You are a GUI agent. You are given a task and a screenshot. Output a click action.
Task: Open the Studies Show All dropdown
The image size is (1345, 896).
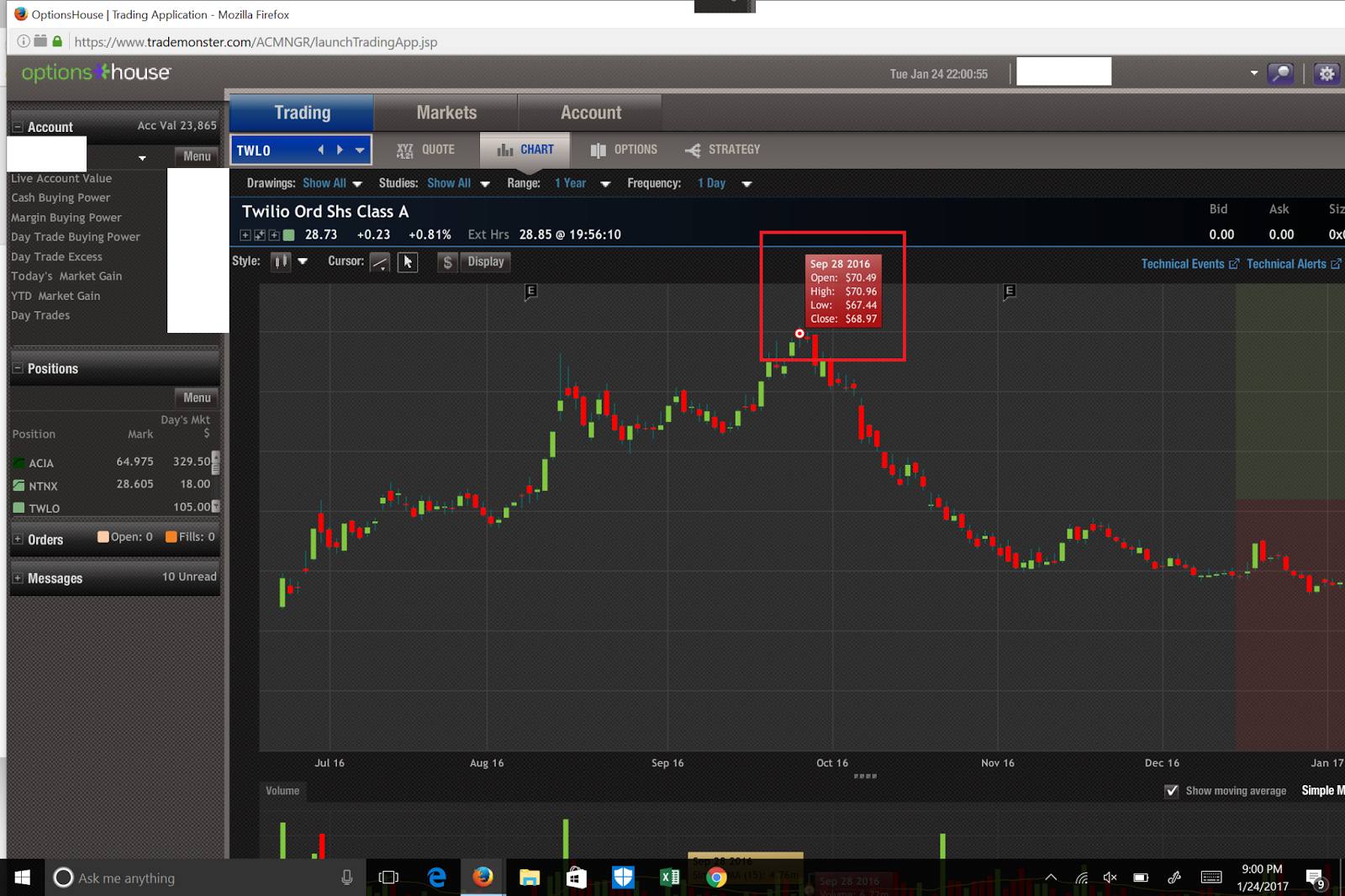[458, 183]
